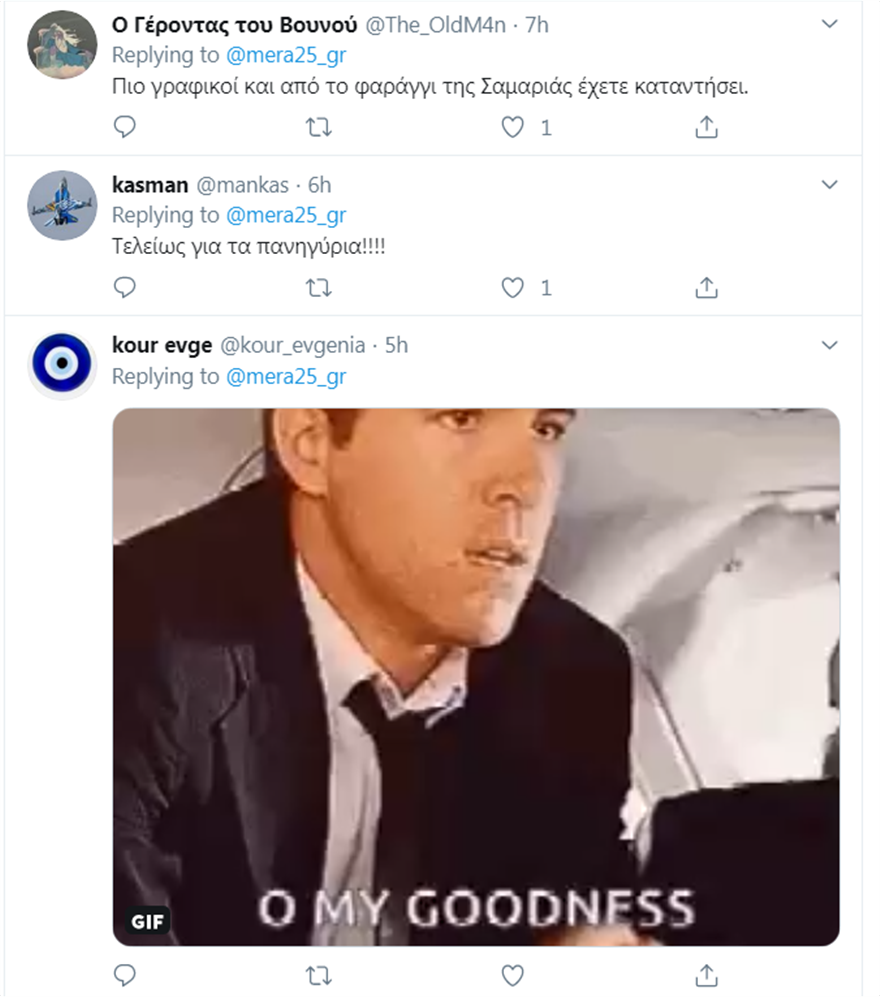The width and height of the screenshot is (880, 997).
Task: Share kasman's tweet
Action: click(x=706, y=288)
